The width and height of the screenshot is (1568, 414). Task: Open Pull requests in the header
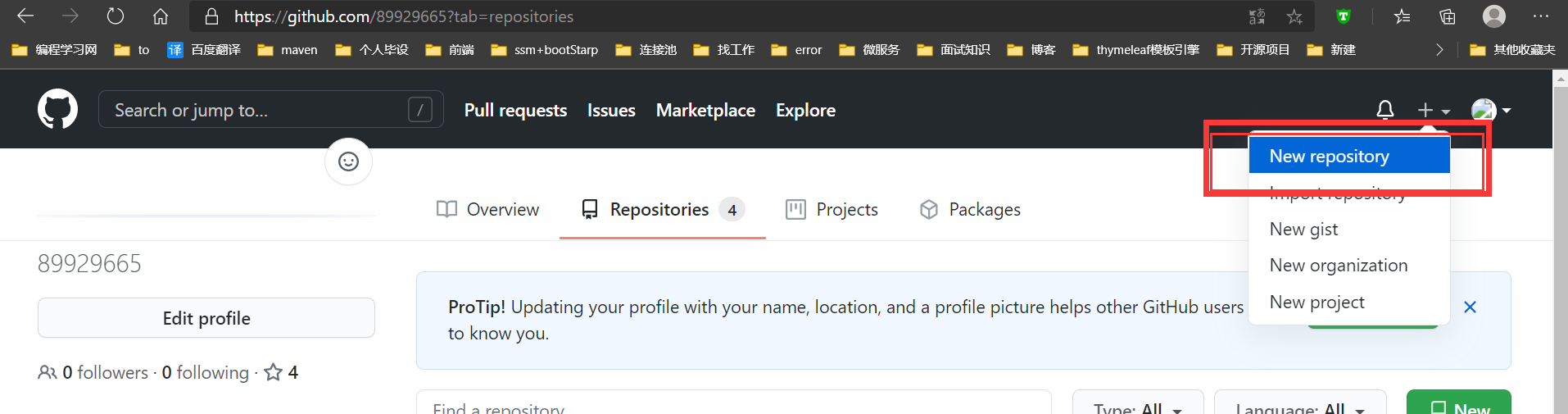(515, 111)
